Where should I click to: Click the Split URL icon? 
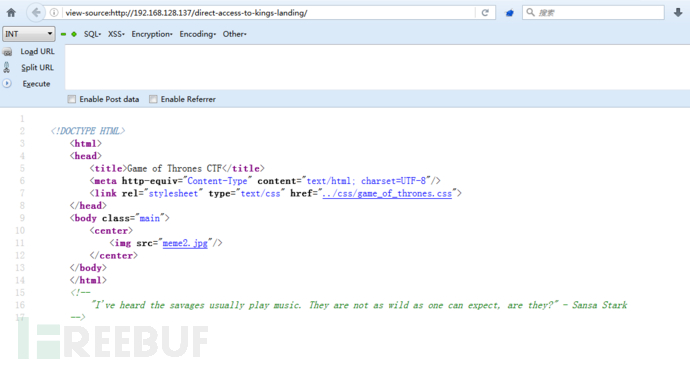click(x=7, y=67)
